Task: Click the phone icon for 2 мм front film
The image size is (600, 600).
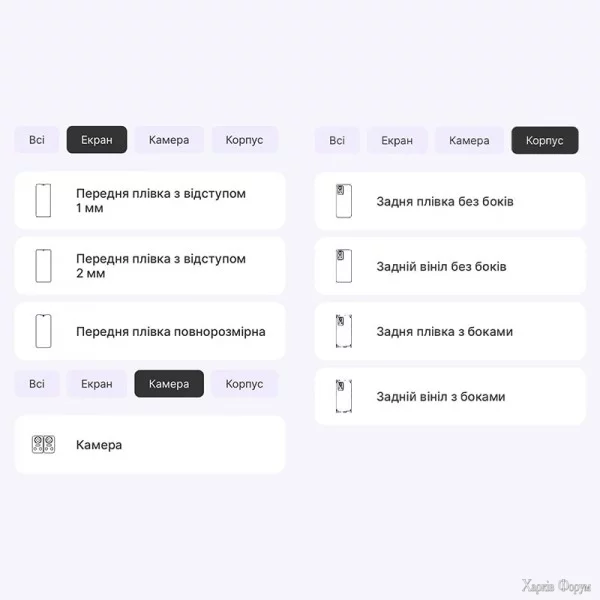Action: [x=43, y=266]
